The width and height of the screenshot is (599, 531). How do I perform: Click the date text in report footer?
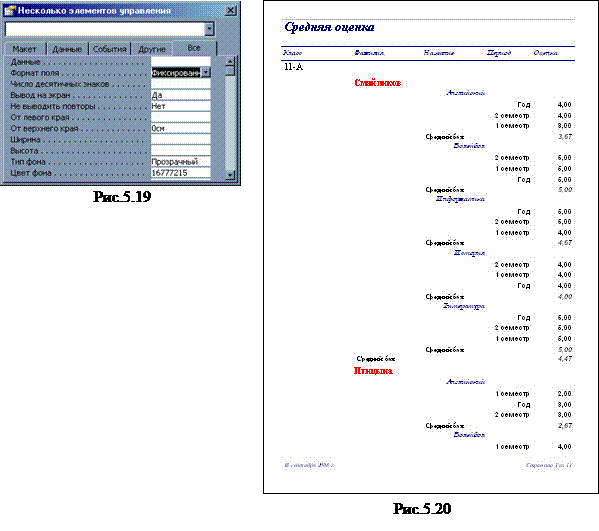point(309,465)
